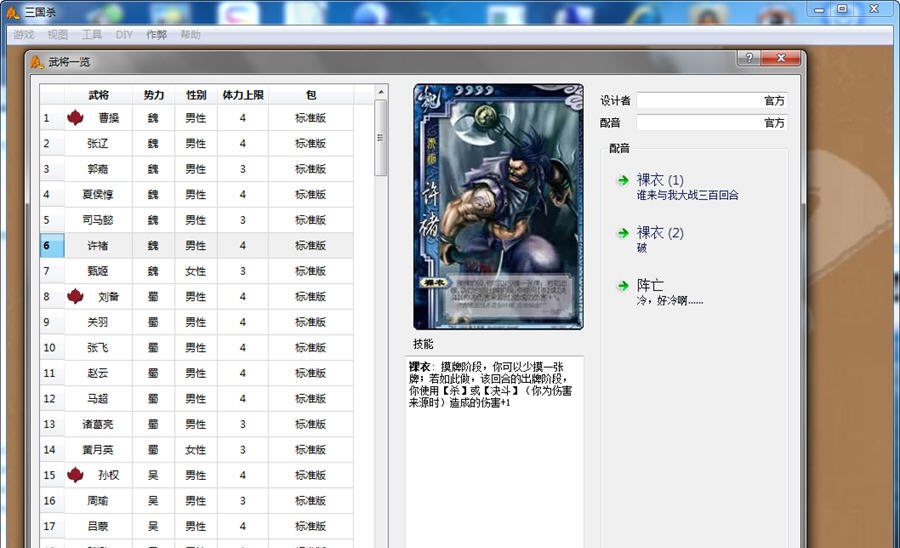Select 夏侯惇 in the generals list
Viewport: 900px width, 548px height.
(98, 195)
